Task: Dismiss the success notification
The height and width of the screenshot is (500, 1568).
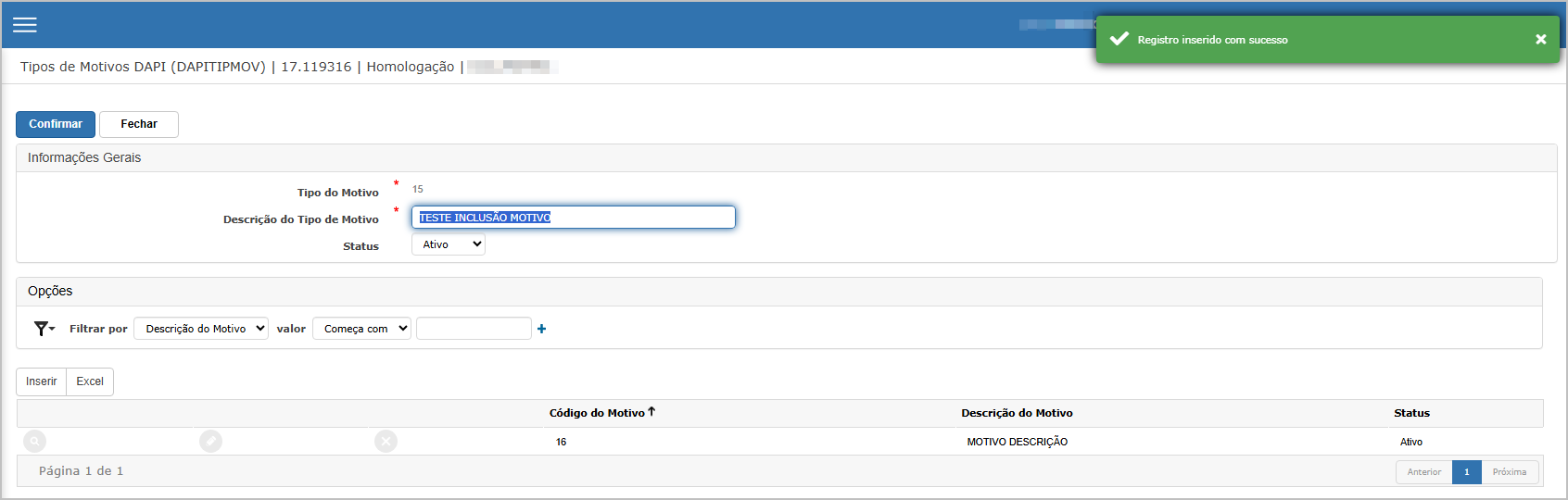Action: (x=1540, y=39)
